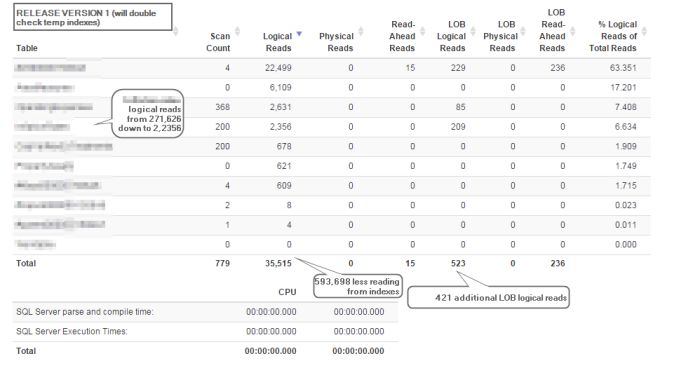Toggle the blue Logical Reads sort arrow
The width and height of the screenshot is (700, 375).
[299, 34]
